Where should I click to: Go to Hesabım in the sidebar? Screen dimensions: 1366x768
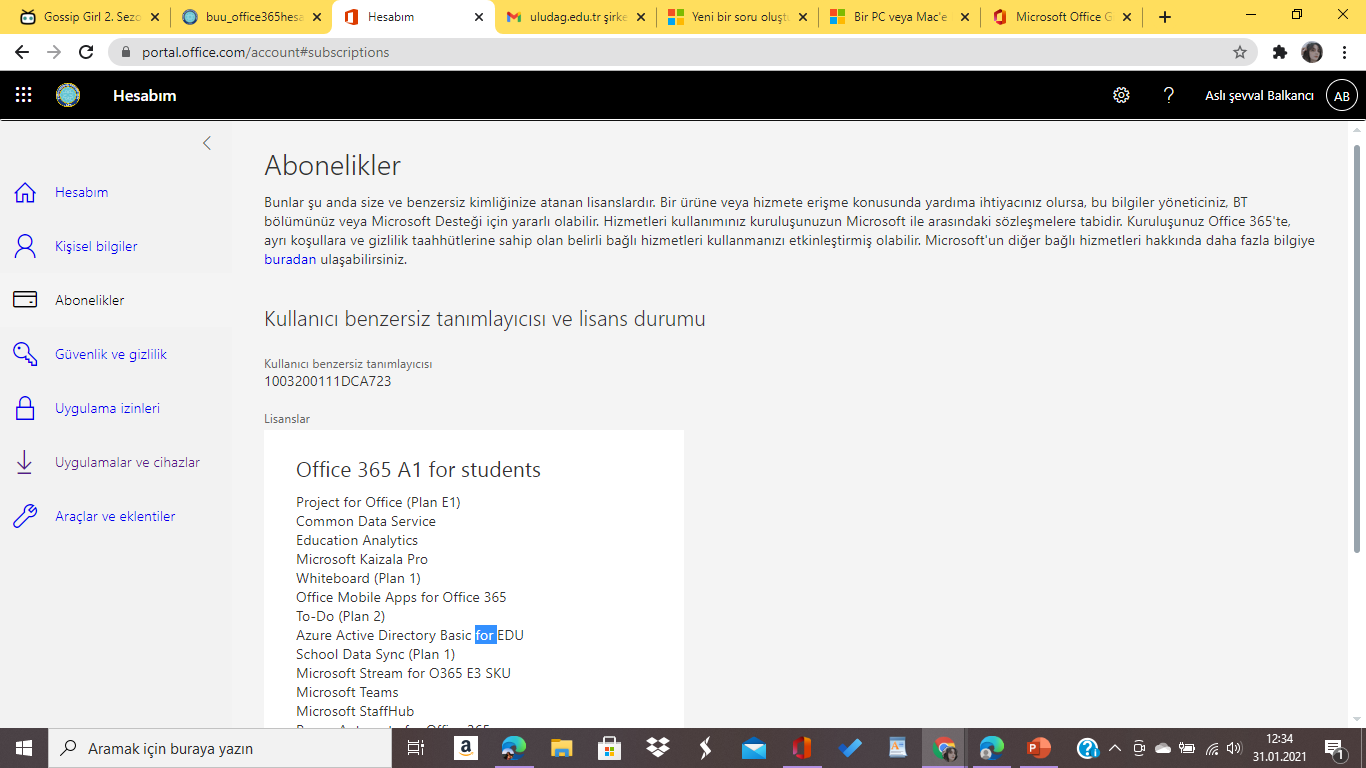point(82,192)
